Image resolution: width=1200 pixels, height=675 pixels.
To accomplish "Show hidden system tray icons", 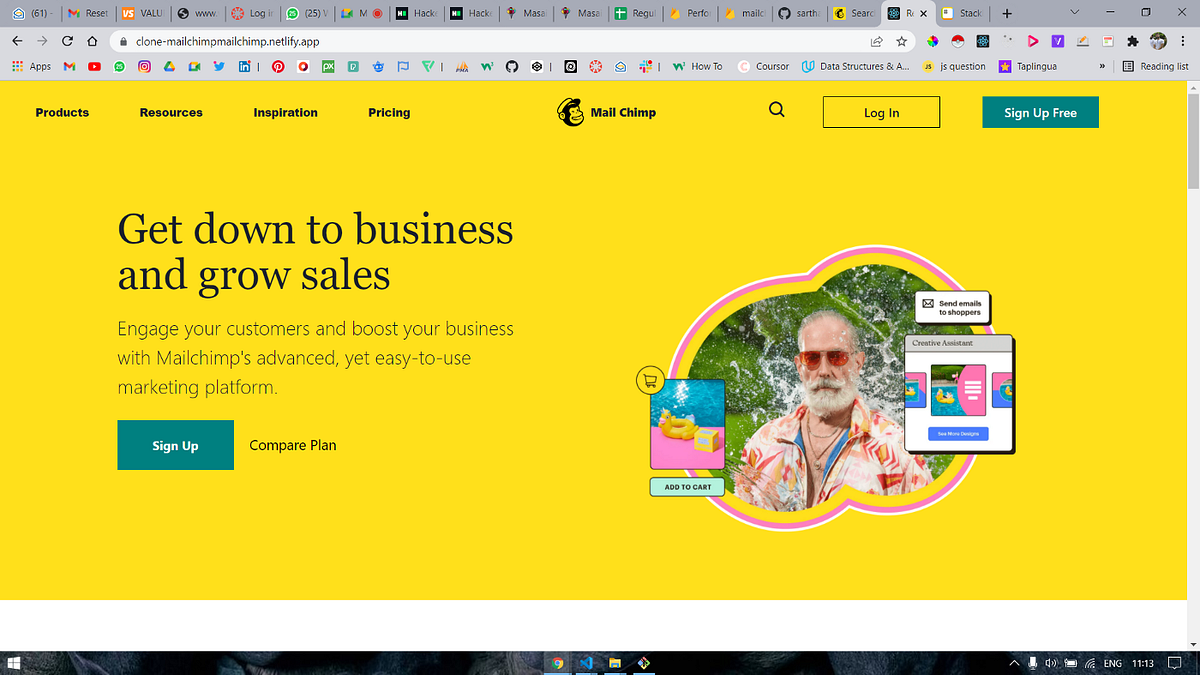I will point(1013,662).
